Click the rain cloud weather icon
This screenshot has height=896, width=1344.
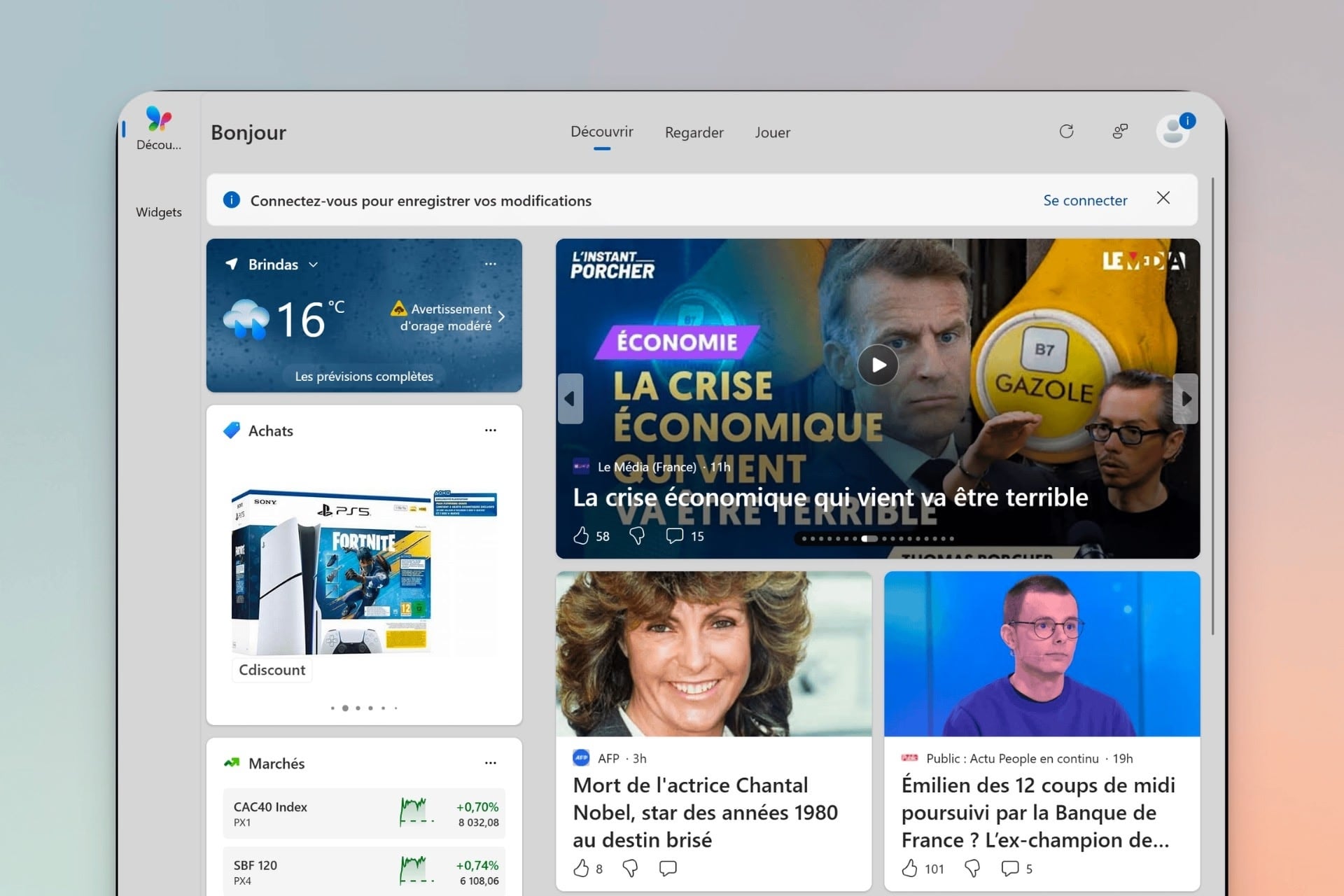(x=246, y=319)
